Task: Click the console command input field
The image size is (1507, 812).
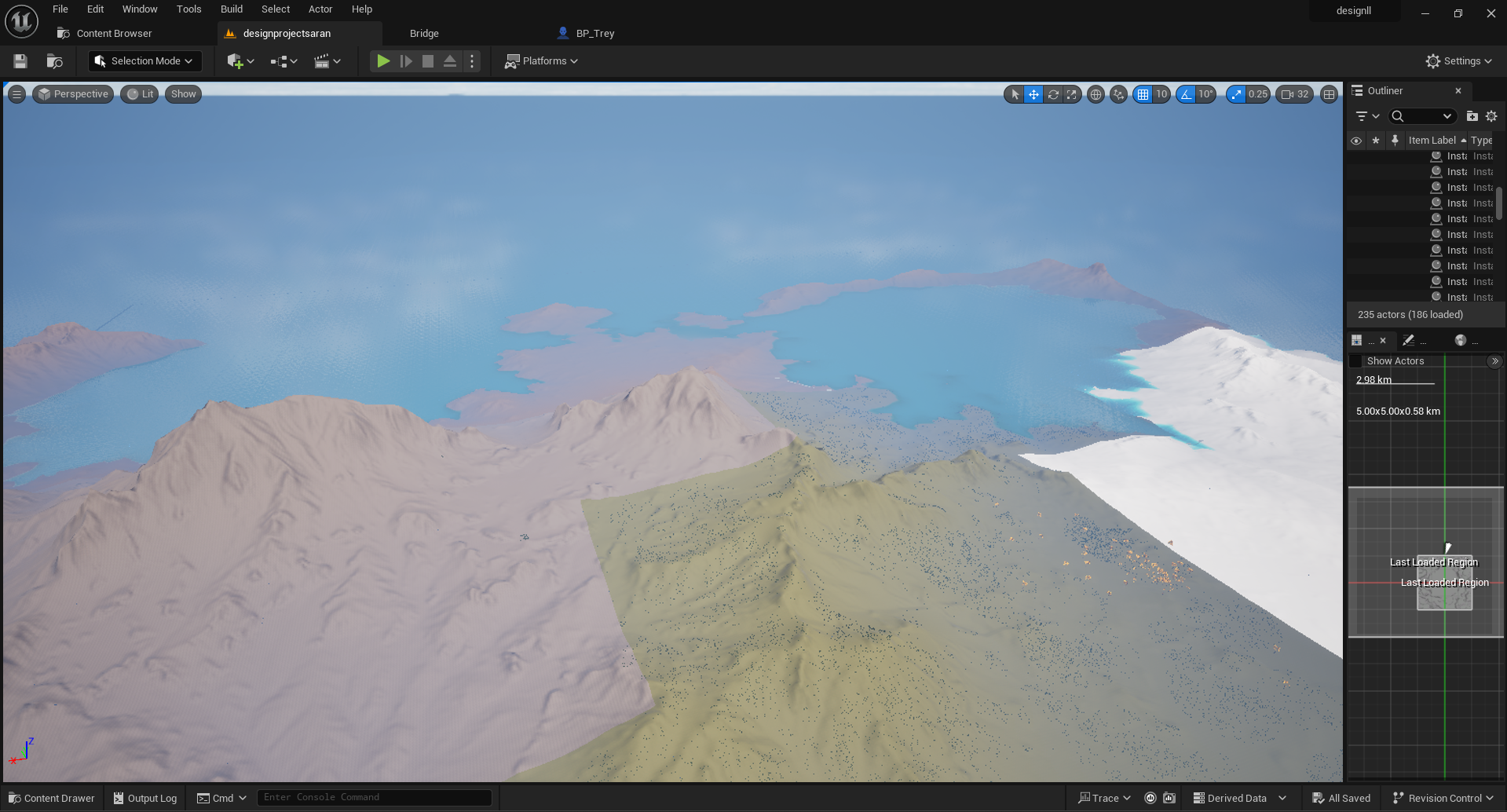Action: coord(374,798)
